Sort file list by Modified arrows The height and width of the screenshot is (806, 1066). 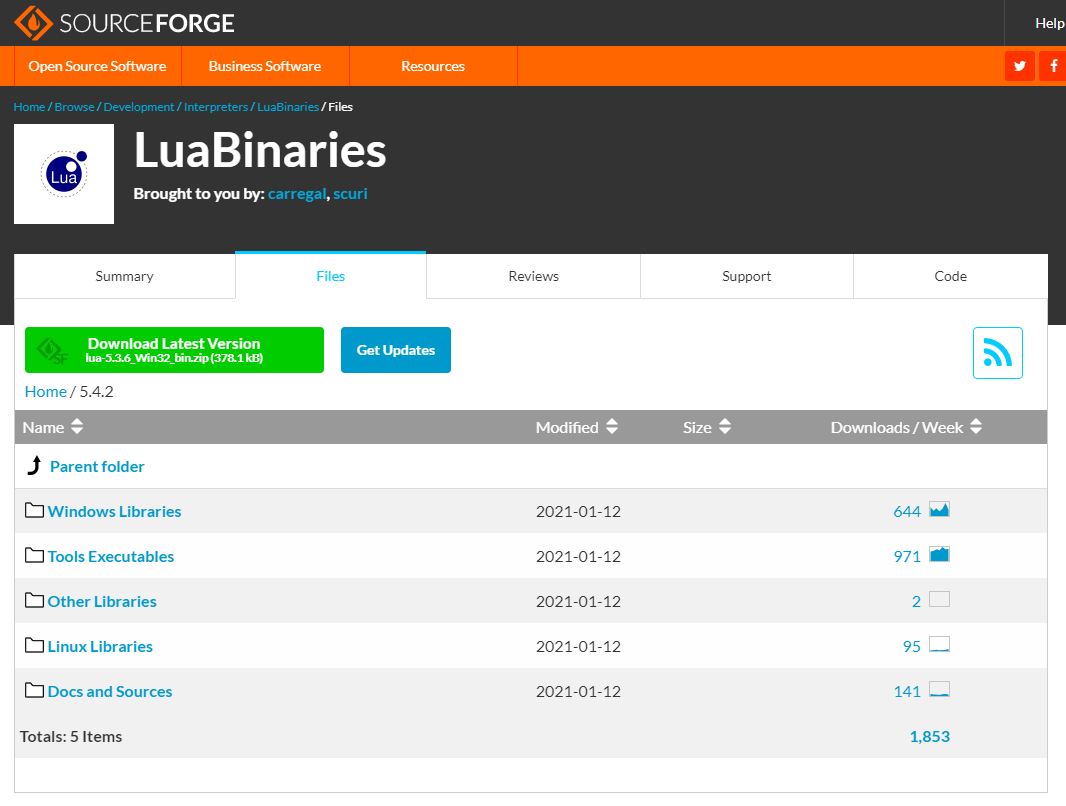coord(612,427)
